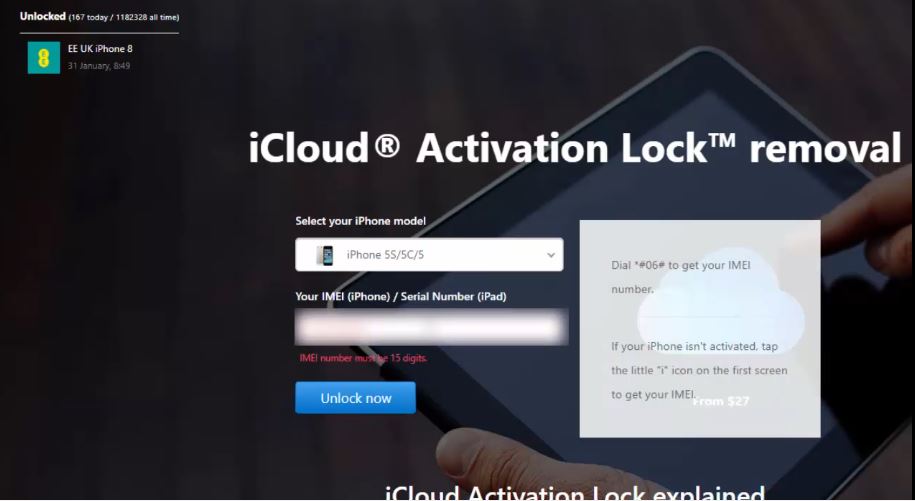Click the EE carrier logo icon

click(44, 57)
